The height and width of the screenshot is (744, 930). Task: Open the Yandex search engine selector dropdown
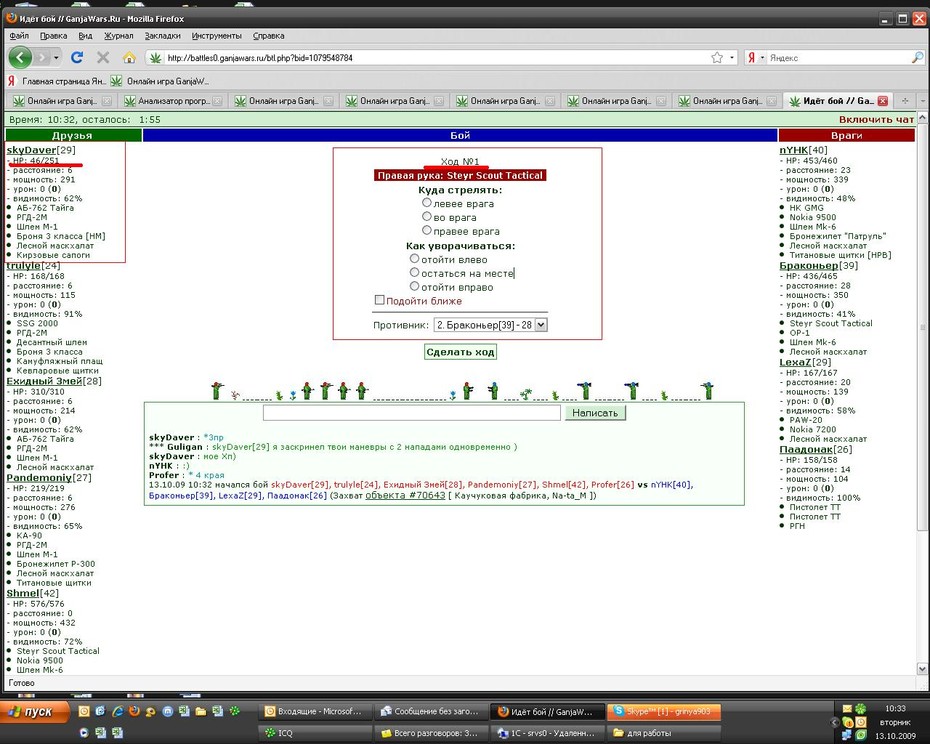[x=755, y=58]
